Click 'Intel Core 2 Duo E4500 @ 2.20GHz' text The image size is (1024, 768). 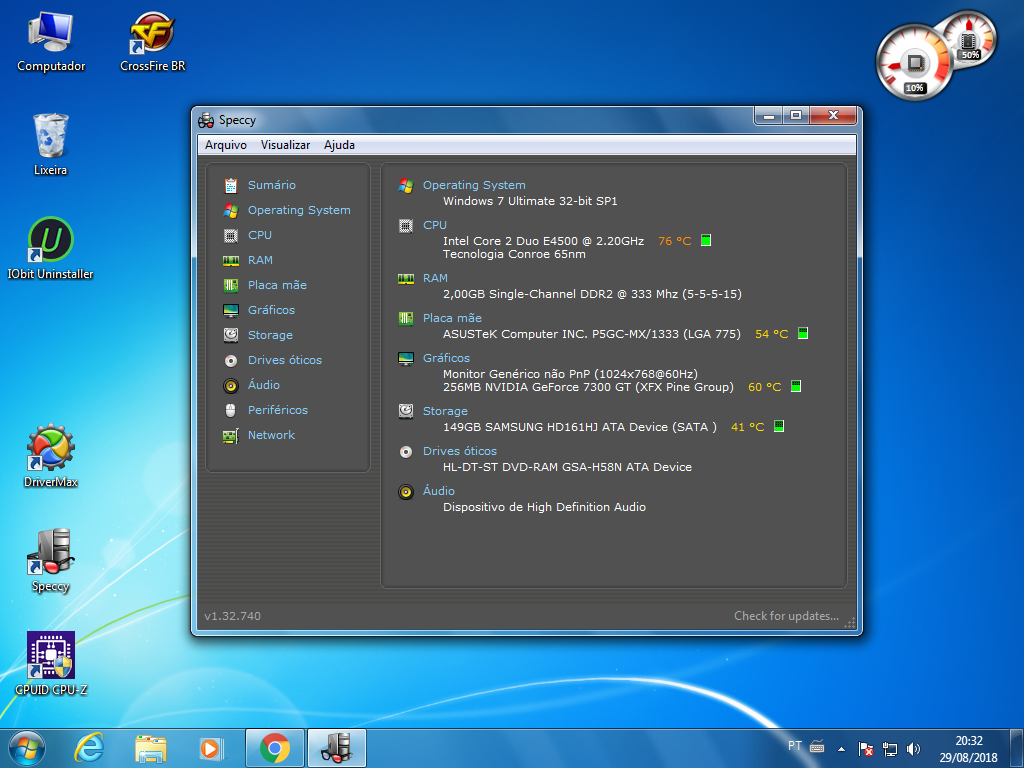coord(543,241)
